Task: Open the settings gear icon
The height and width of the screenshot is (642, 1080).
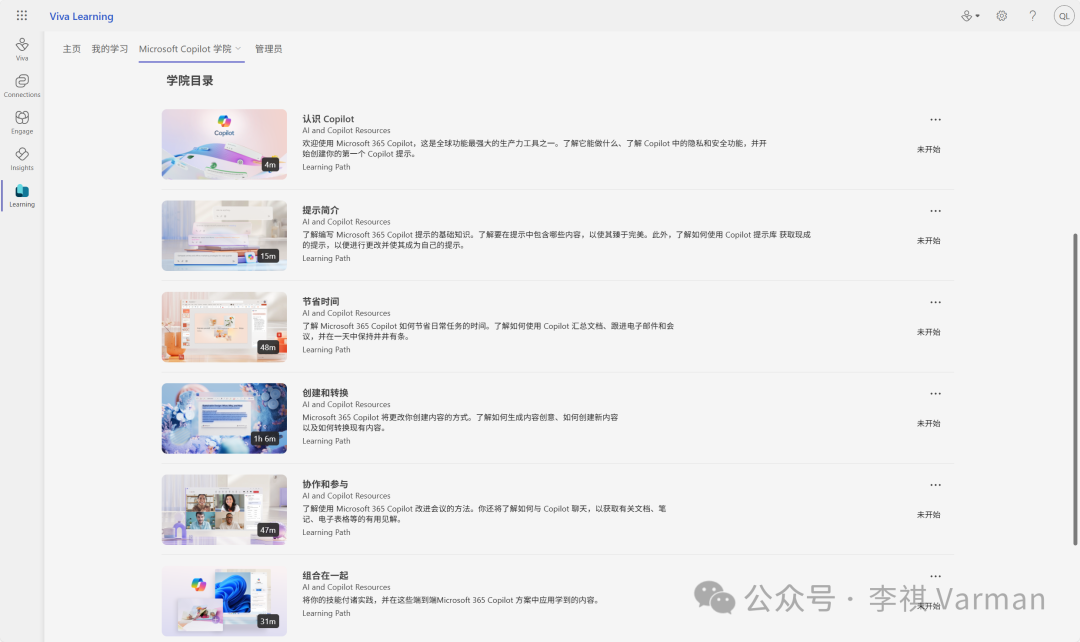Action: tap(1001, 16)
